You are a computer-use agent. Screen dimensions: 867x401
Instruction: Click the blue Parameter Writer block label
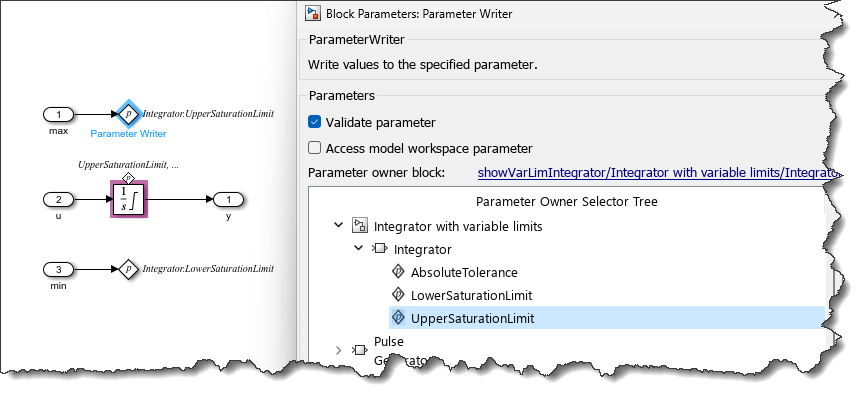coord(128,133)
